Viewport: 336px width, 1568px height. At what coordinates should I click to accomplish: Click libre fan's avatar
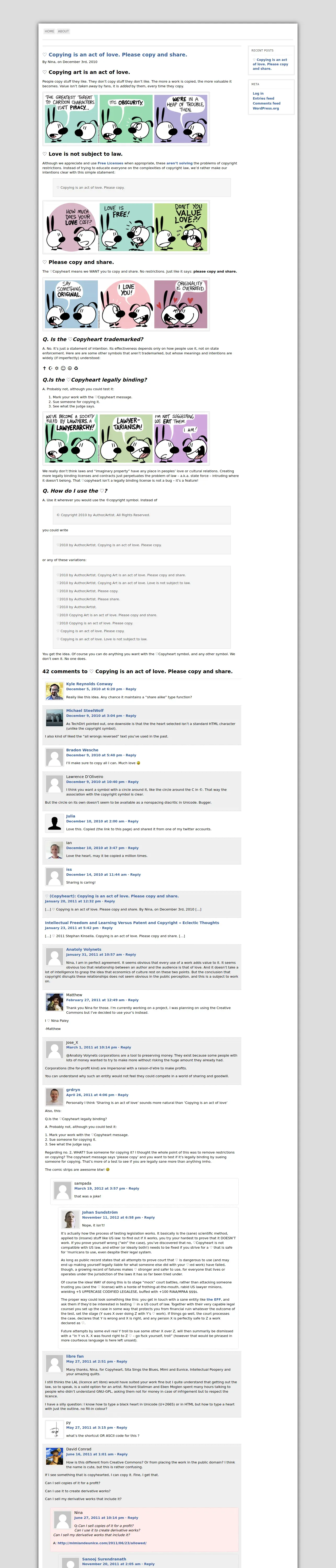[54, 1363]
